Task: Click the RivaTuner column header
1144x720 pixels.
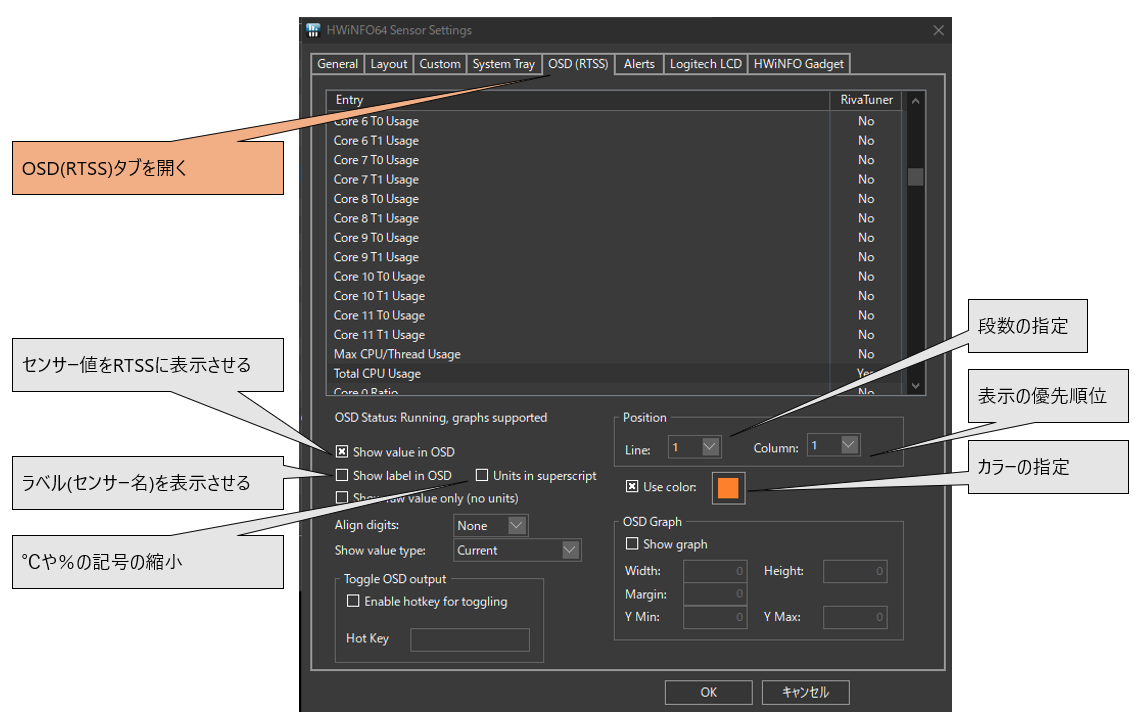Action: pyautogui.click(x=866, y=100)
